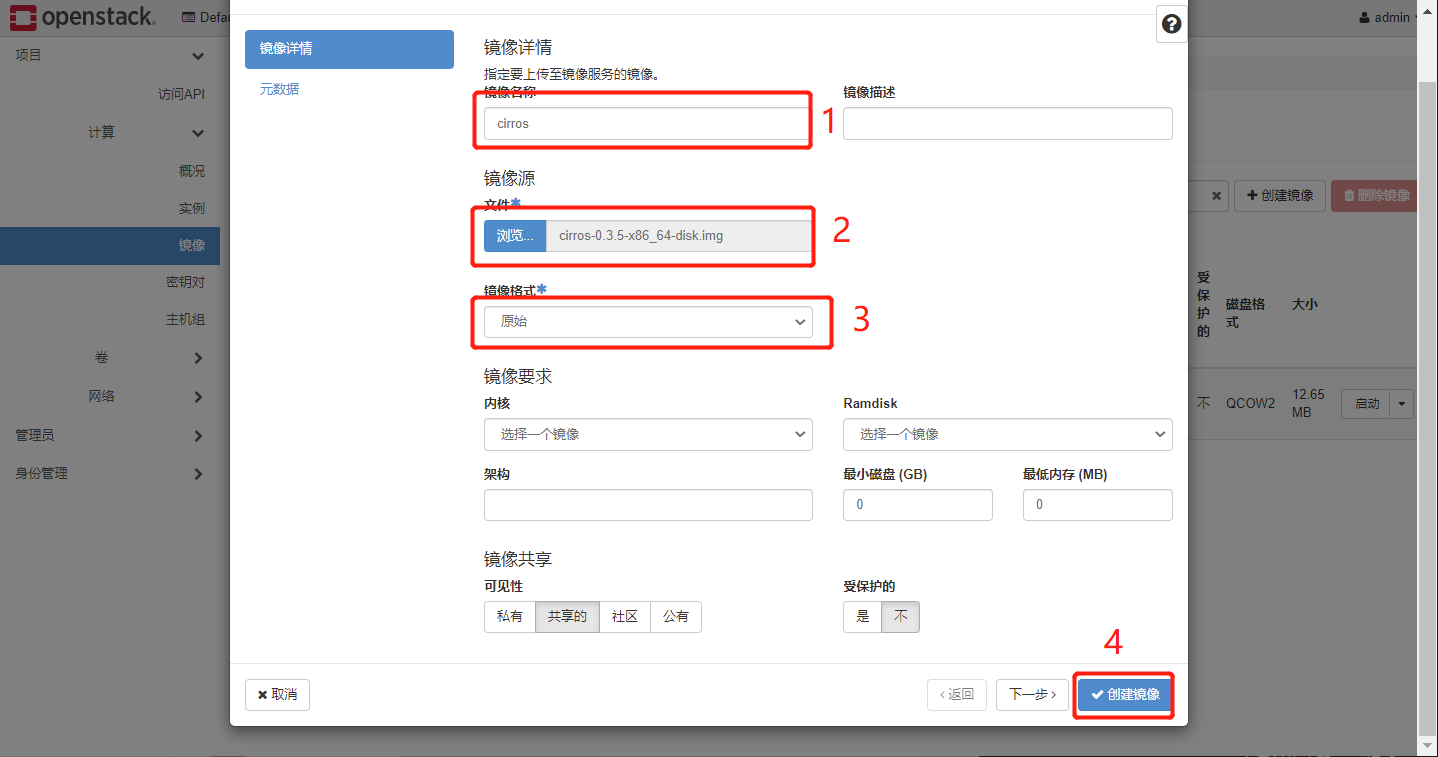1438x757 pixels.
Task: Select 社区 visibility option
Action: click(x=624, y=616)
